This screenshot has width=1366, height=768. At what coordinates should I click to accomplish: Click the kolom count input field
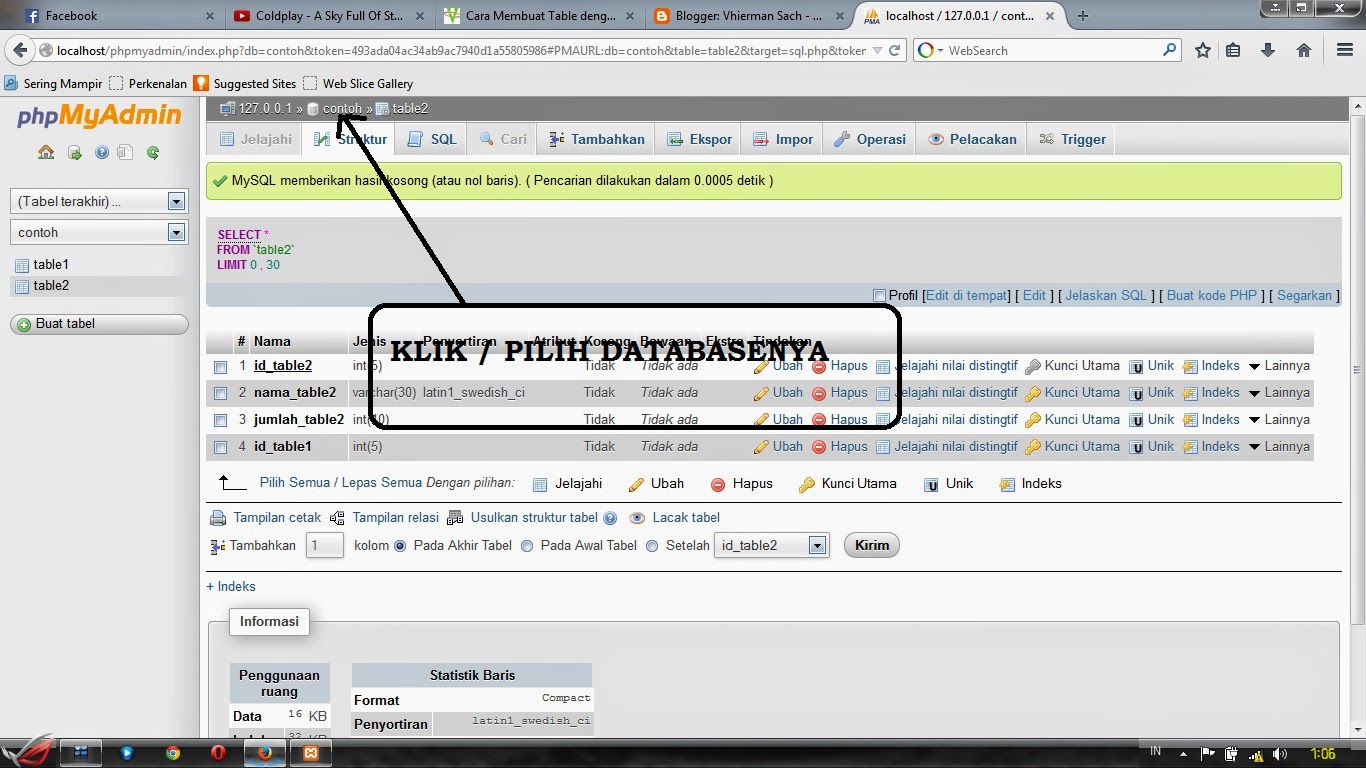coord(324,545)
